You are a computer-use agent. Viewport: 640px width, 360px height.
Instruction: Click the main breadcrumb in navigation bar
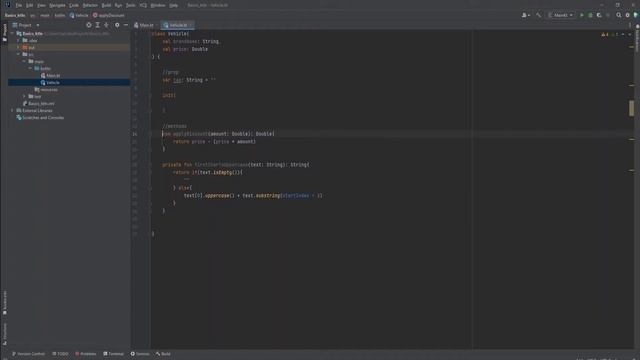coord(44,15)
